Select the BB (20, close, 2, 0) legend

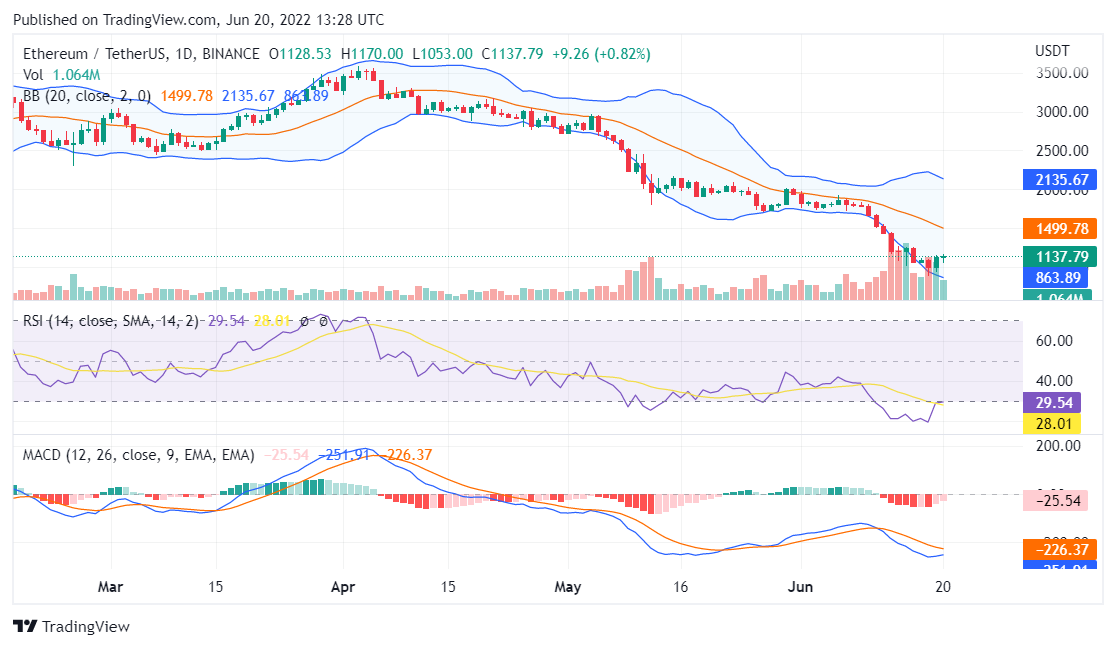point(87,96)
